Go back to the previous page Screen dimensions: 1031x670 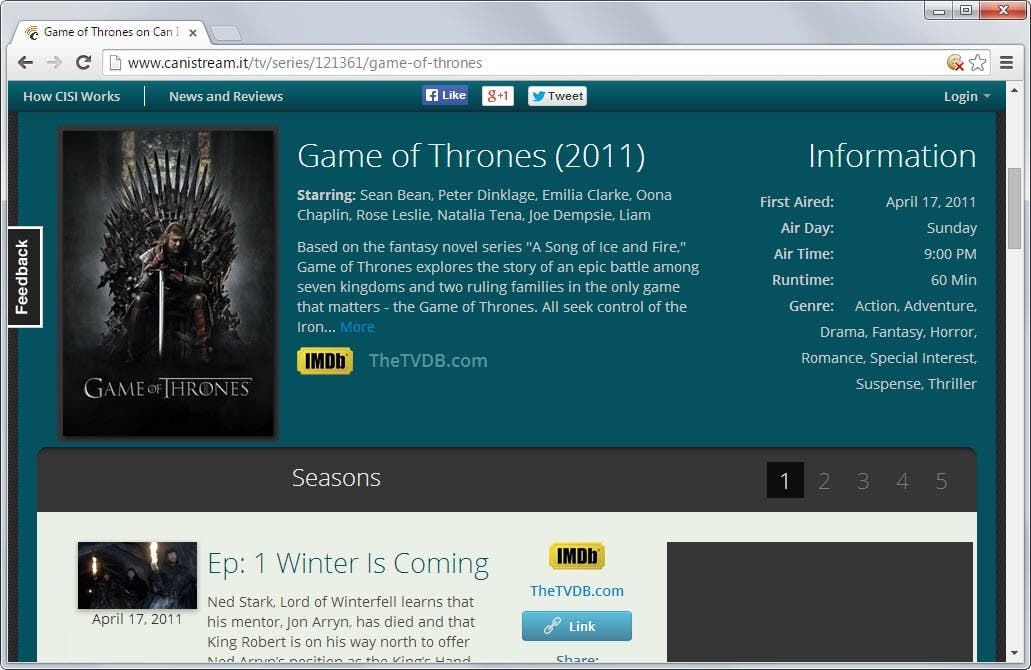pos(26,62)
